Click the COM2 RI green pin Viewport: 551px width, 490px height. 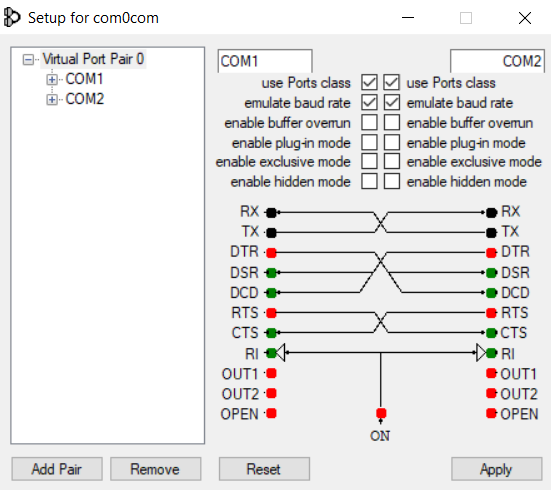click(x=491, y=353)
